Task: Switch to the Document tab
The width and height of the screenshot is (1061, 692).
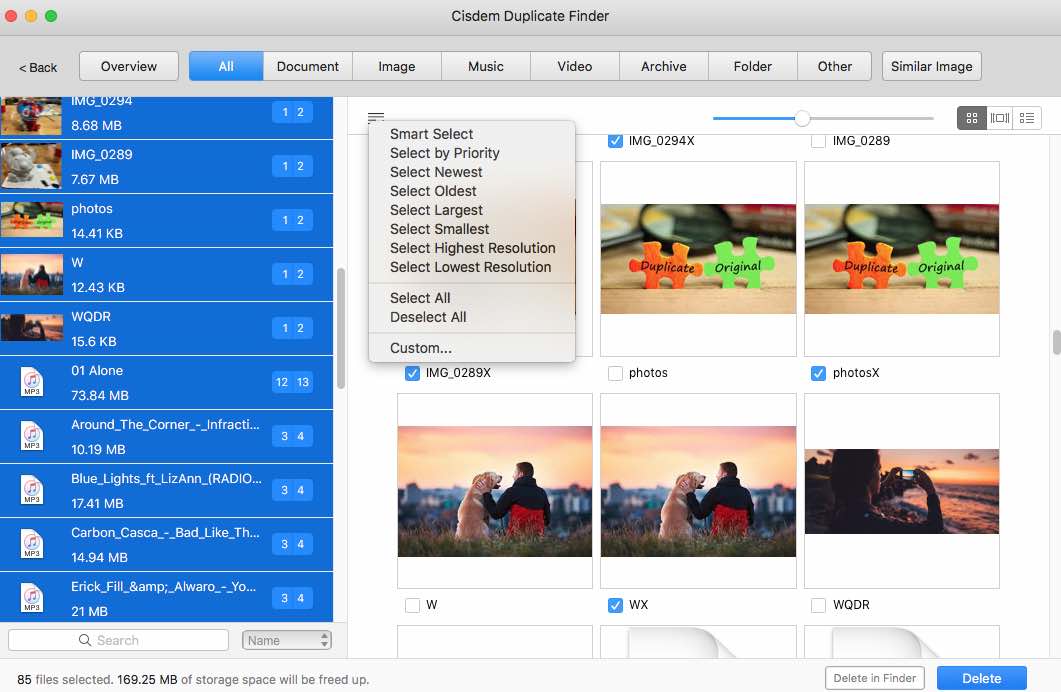Action: [x=308, y=66]
